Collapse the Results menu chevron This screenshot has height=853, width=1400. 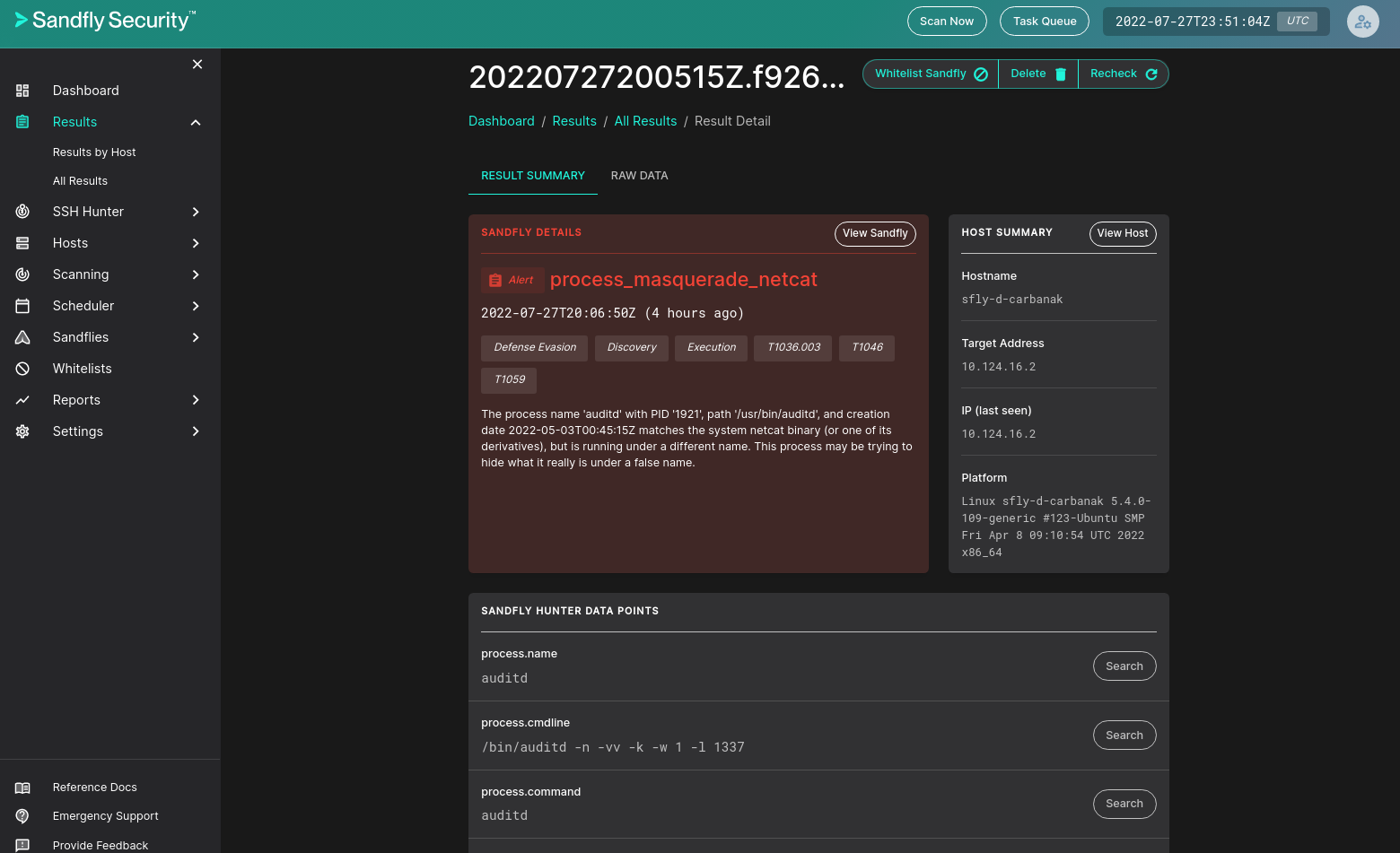point(196,122)
